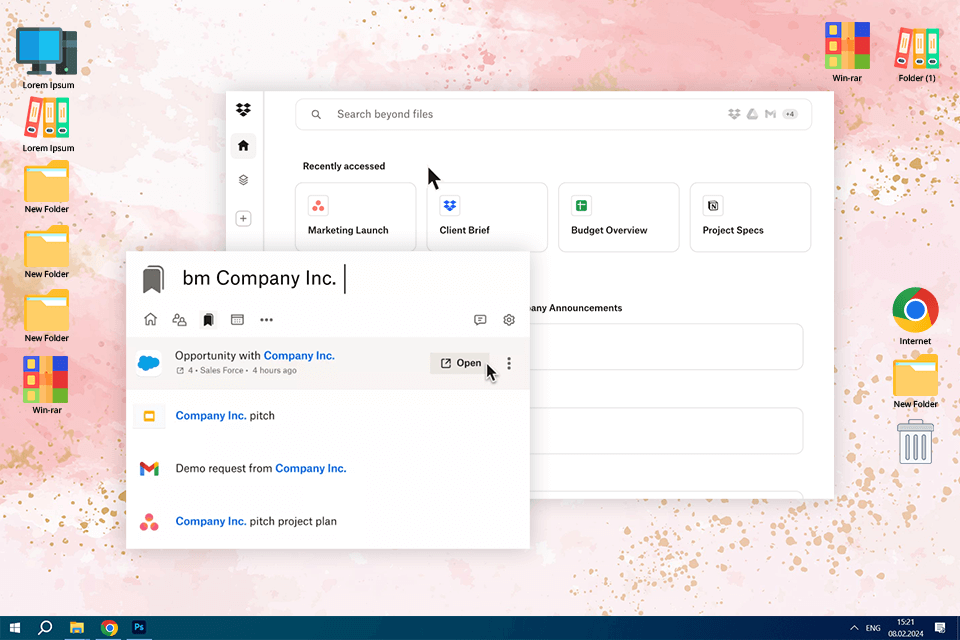The image size is (960, 640).
Task: Expand the system tray hidden icons arrow
Action: pos(853,628)
